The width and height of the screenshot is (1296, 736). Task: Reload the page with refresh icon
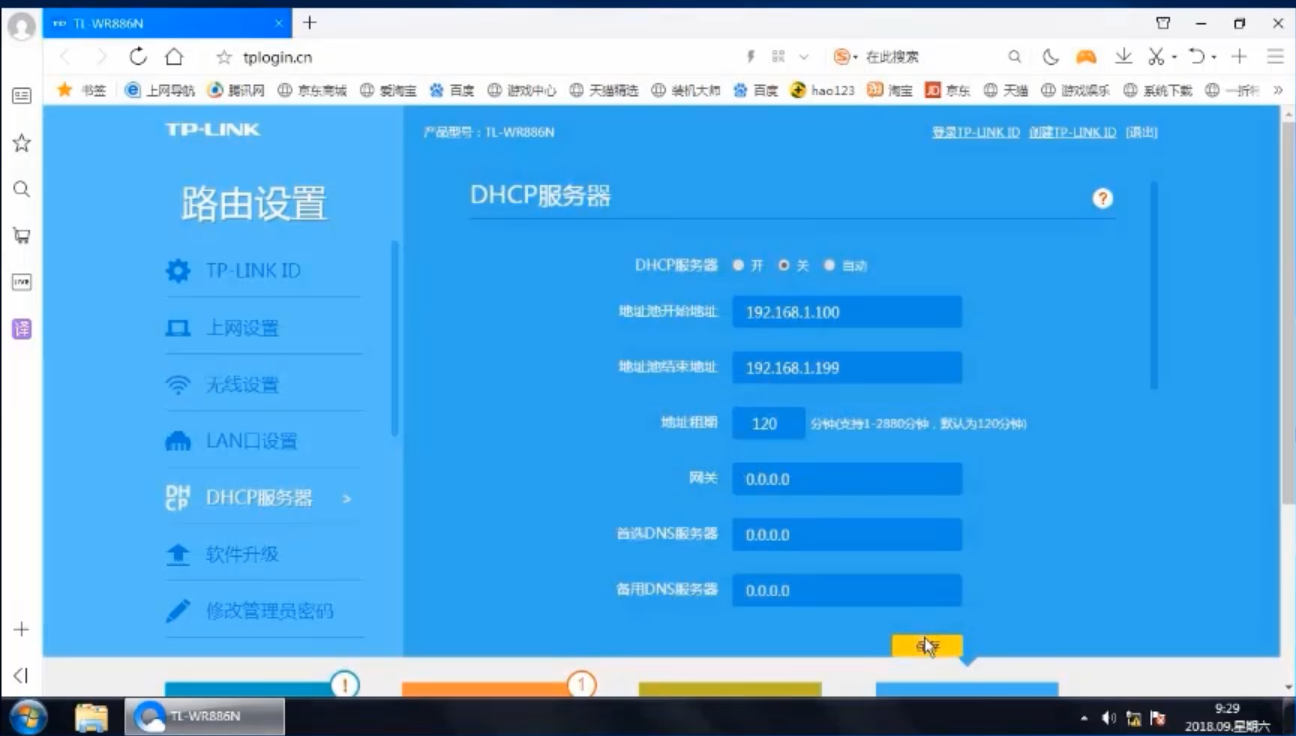[138, 57]
